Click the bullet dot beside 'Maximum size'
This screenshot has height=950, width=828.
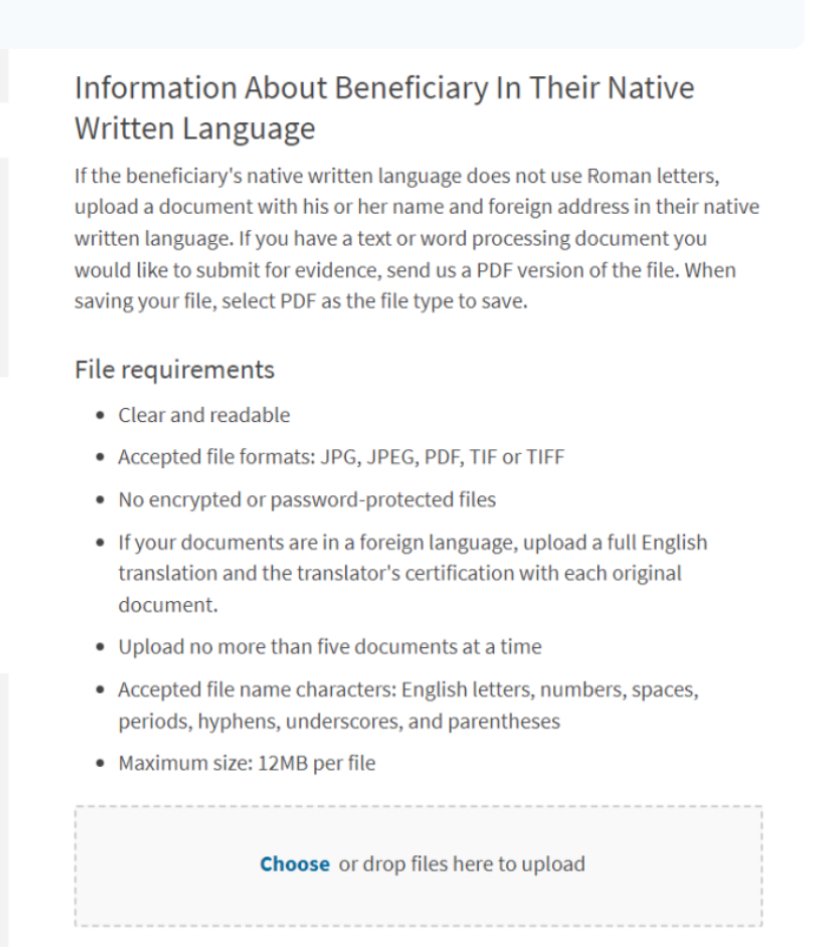click(x=99, y=764)
